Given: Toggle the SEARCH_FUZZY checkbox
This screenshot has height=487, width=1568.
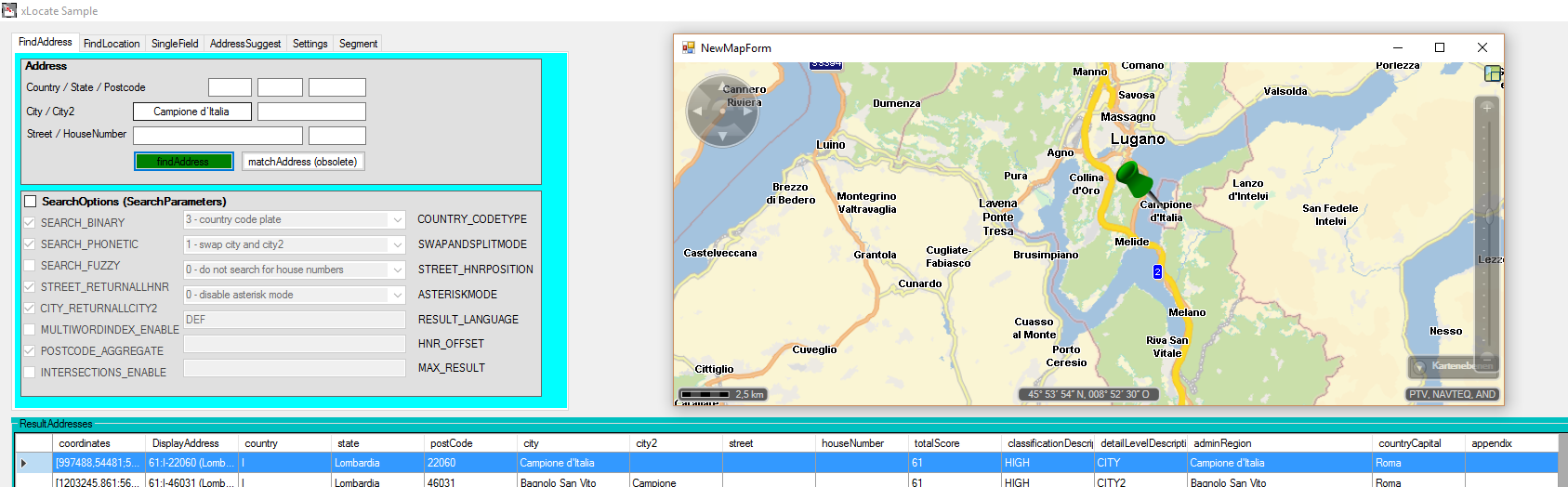Looking at the screenshot, I should point(30,266).
